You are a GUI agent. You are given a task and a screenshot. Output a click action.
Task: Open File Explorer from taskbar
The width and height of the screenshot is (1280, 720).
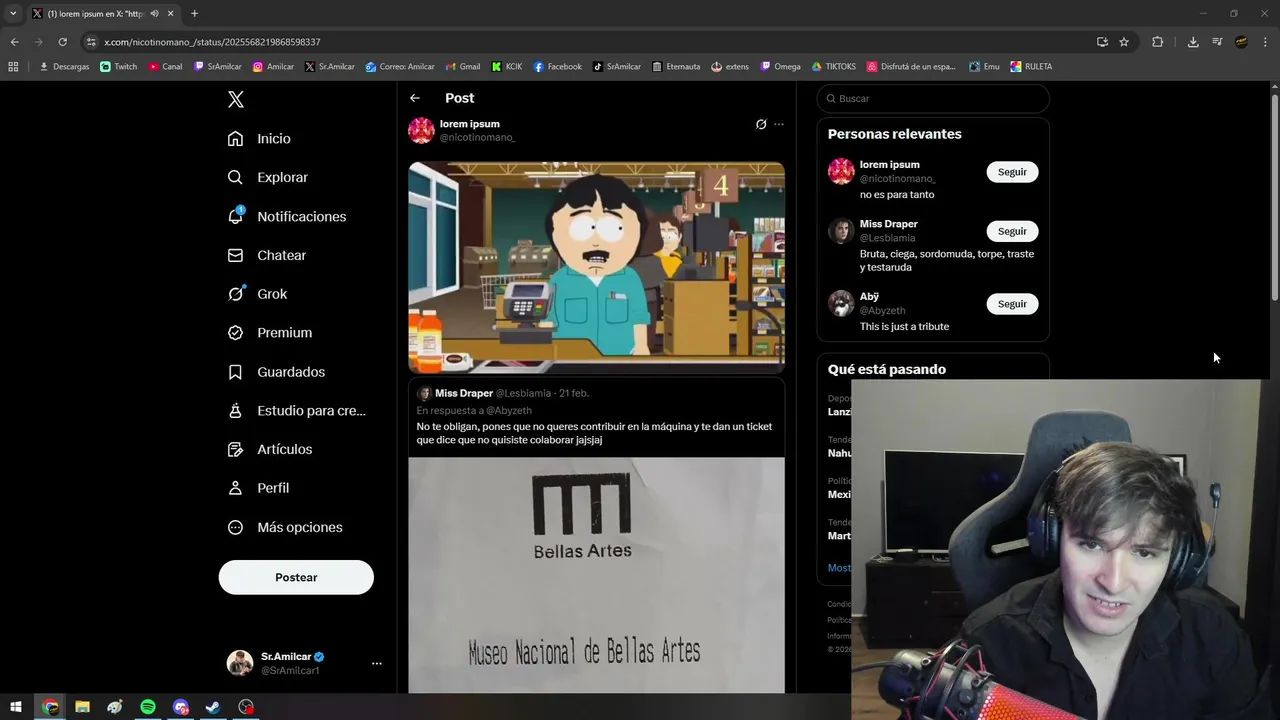[x=82, y=707]
